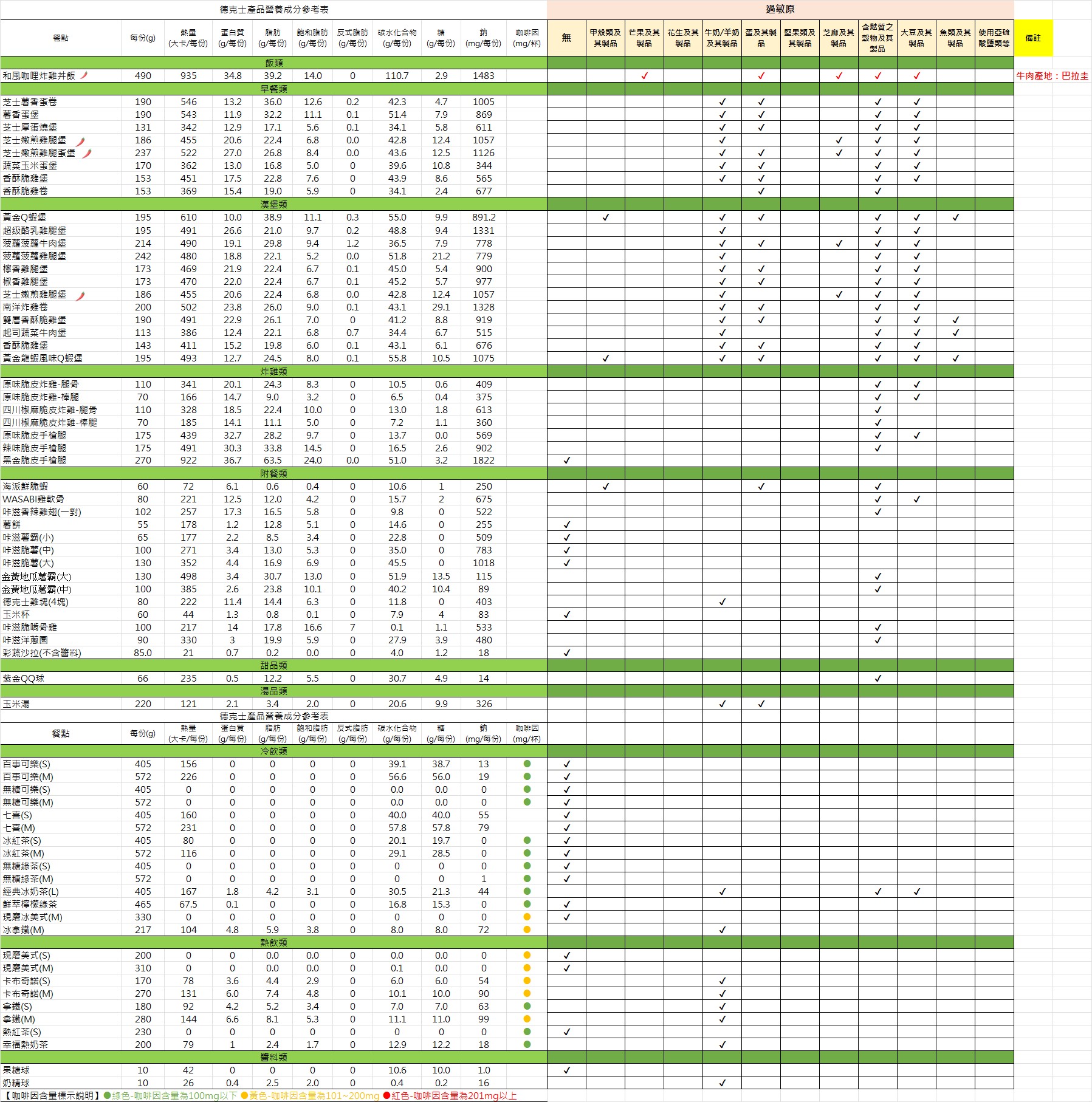Viewport: 1092px width, 1102px height.
Task: Click the yellow caffeine dot for 卡布奇諾(S)
Action: click(527, 981)
